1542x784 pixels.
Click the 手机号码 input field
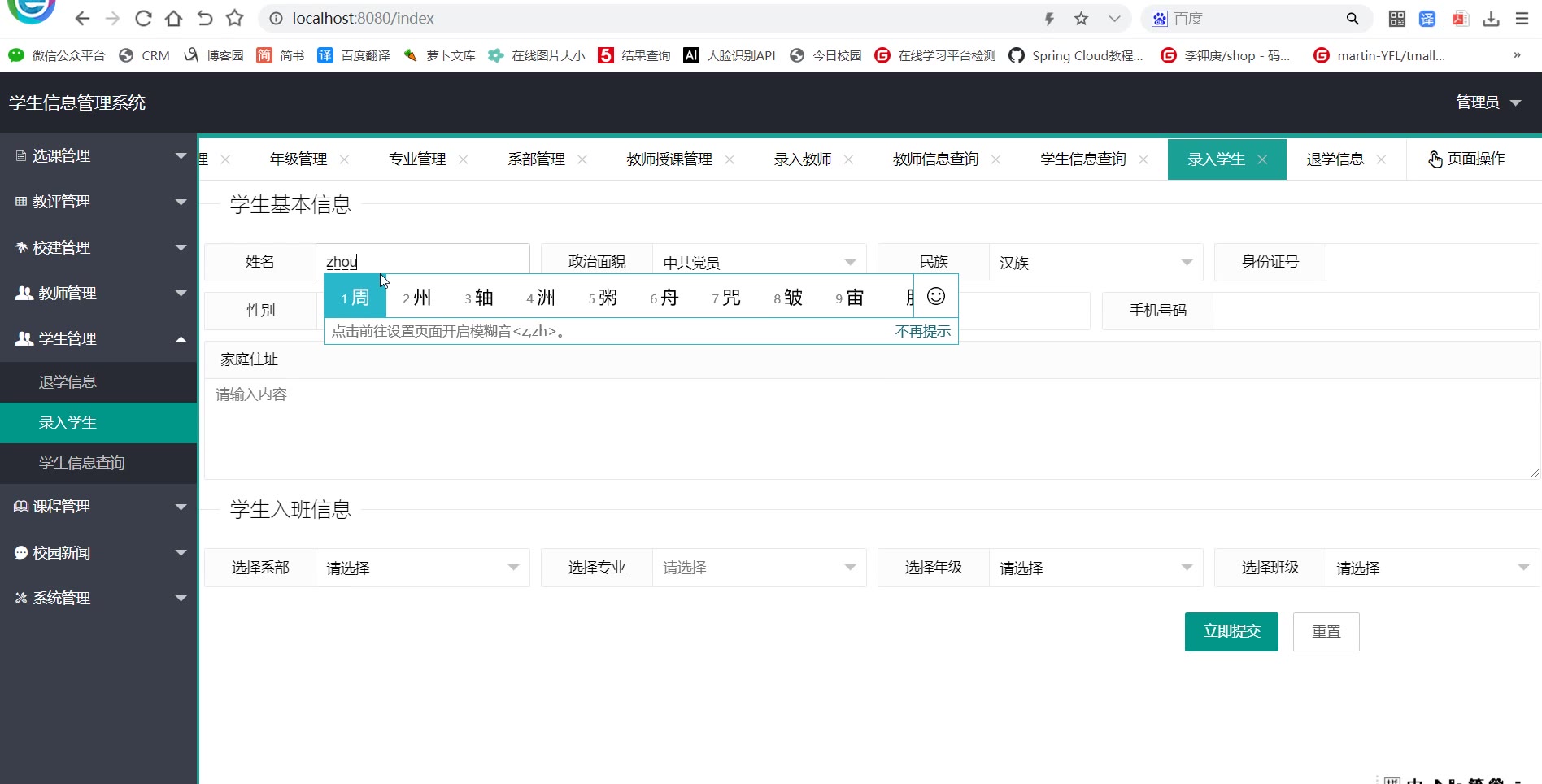[1376, 311]
